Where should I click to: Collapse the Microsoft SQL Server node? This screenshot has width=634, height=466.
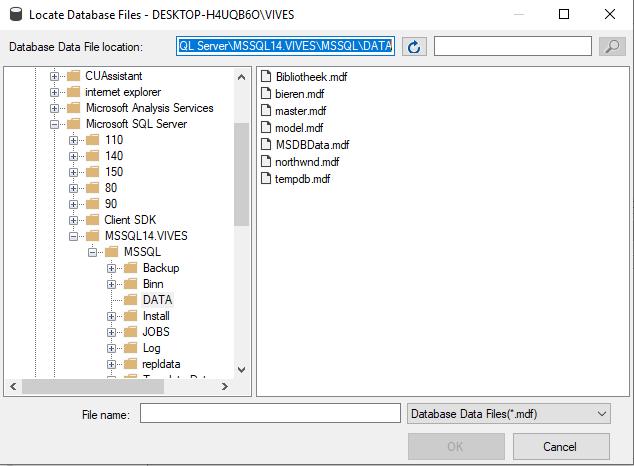pos(54,124)
